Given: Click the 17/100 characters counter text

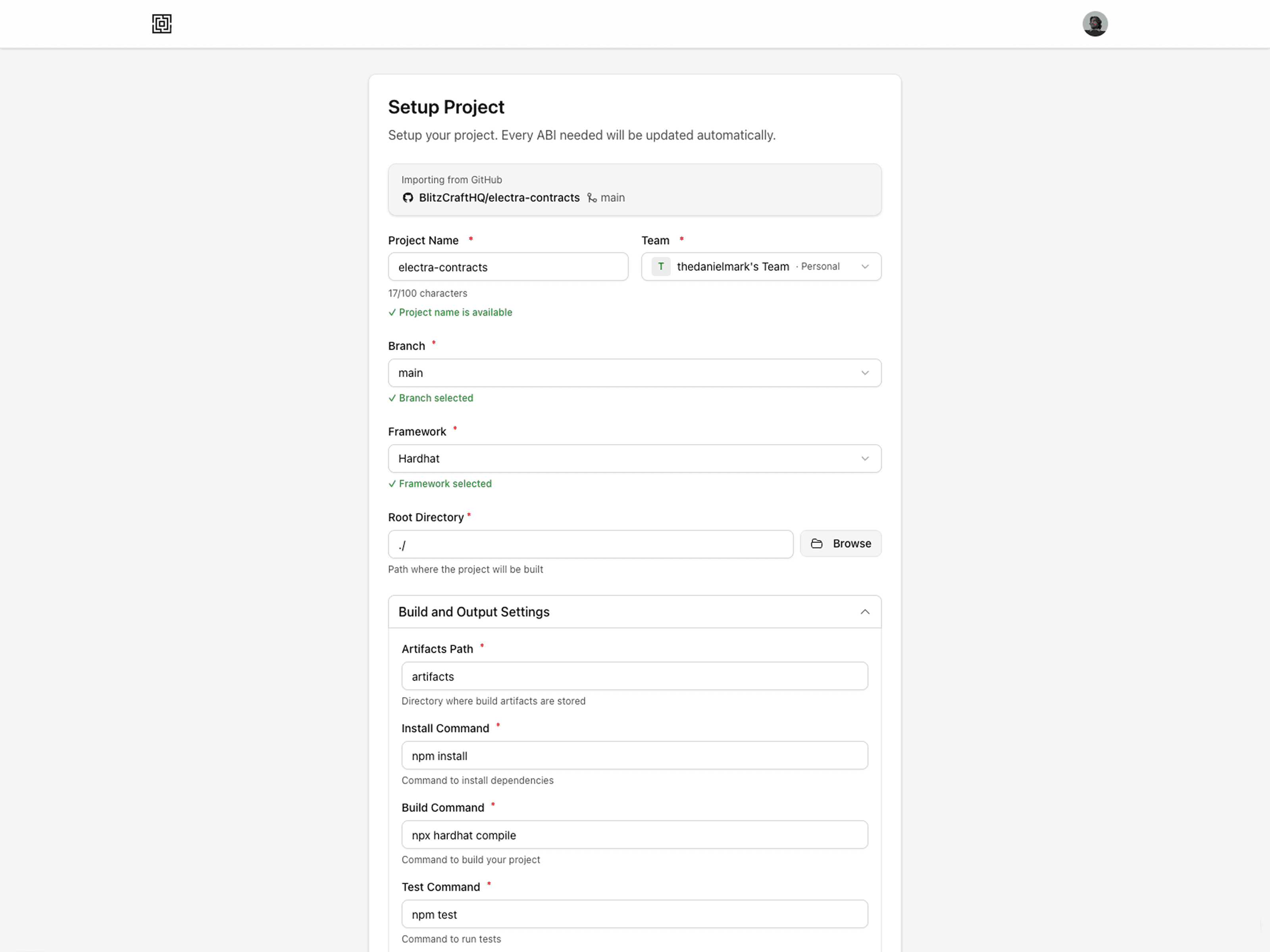Looking at the screenshot, I should [428, 293].
